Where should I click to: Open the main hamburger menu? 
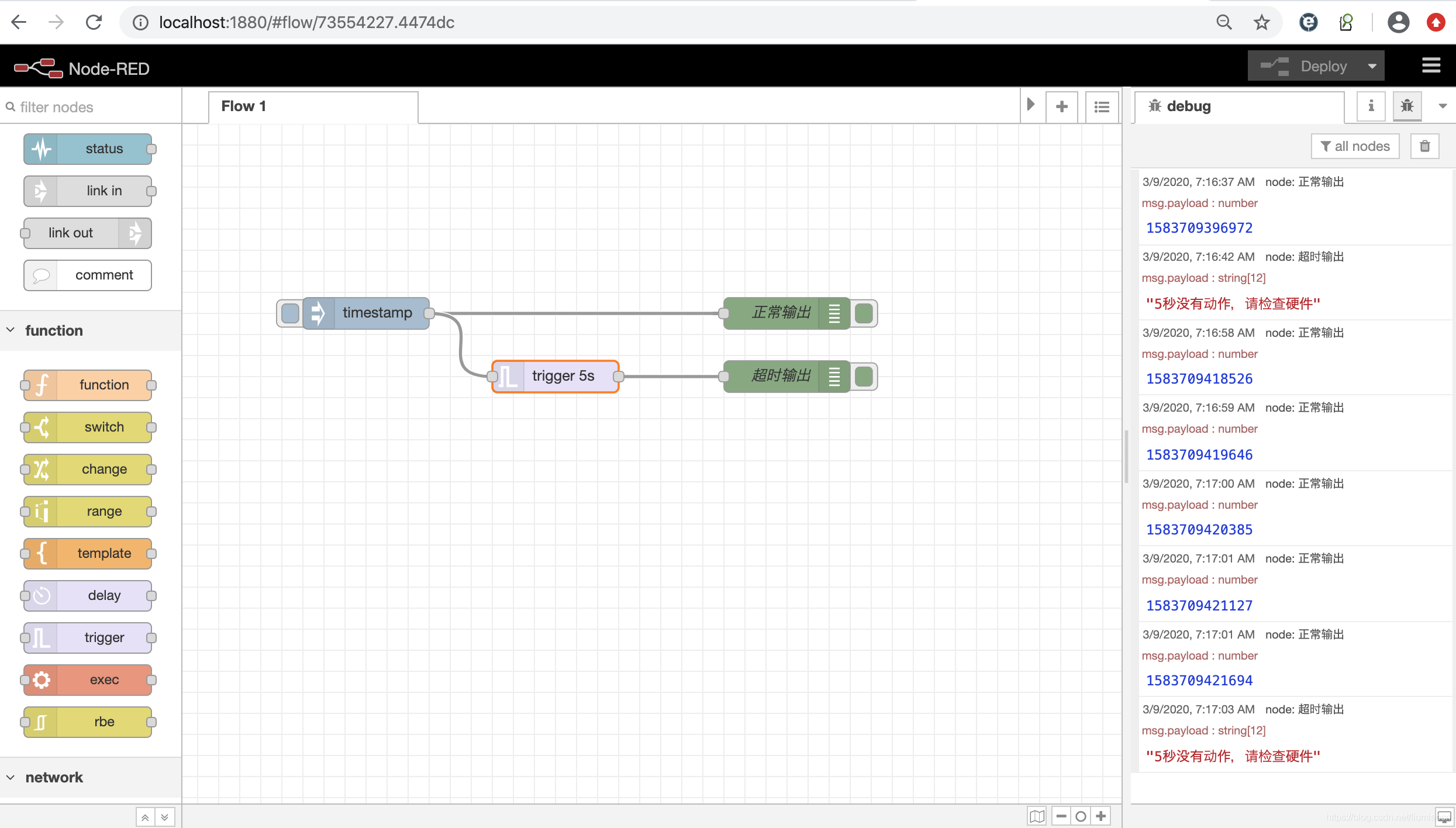point(1431,65)
